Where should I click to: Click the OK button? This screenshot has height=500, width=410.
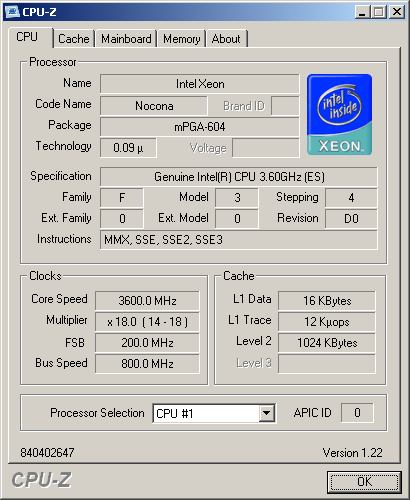(364, 482)
